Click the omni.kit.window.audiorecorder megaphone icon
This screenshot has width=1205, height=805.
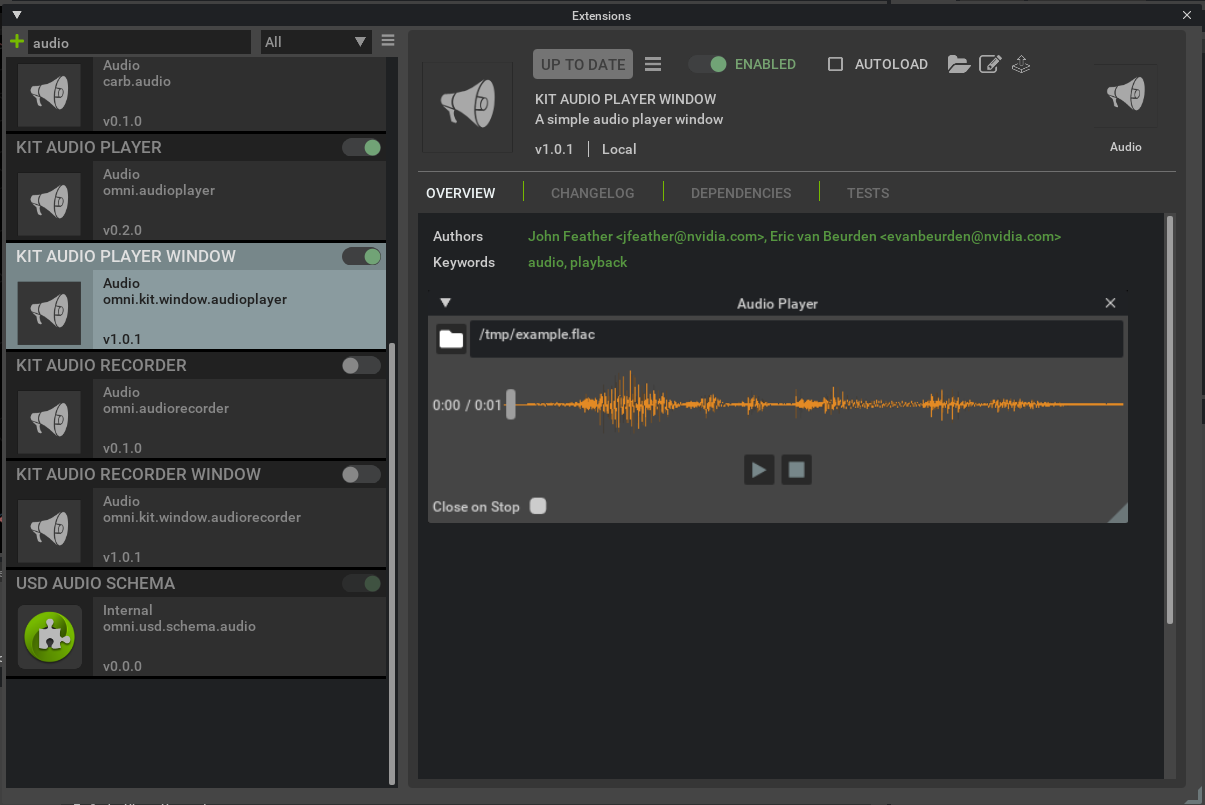[50, 529]
